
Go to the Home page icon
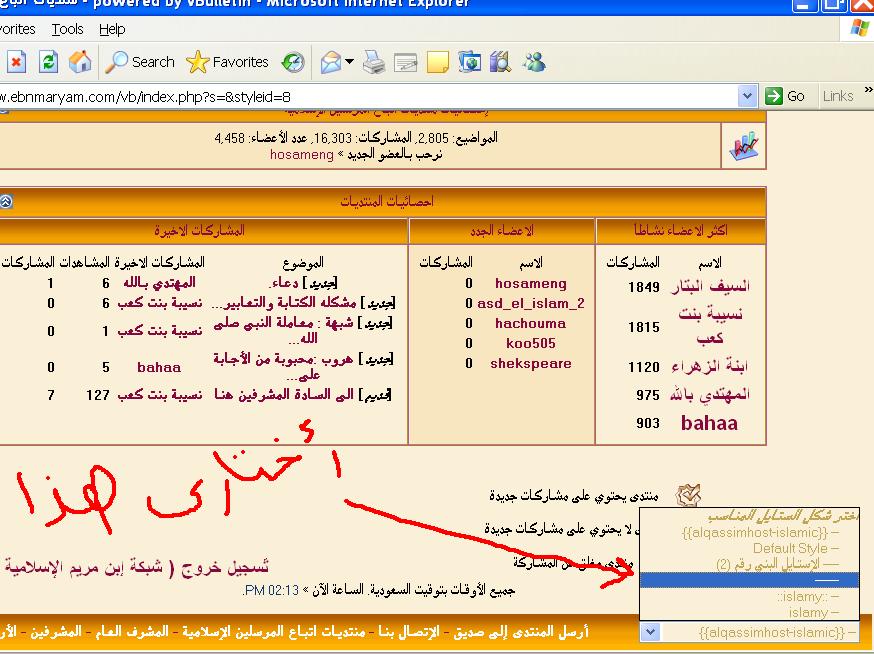tap(80, 62)
